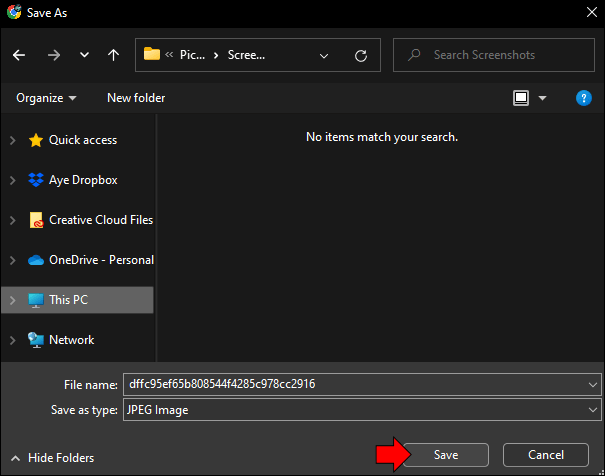Screen dimensions: 605x476
Task: Open the Organize menu
Action: (46, 98)
